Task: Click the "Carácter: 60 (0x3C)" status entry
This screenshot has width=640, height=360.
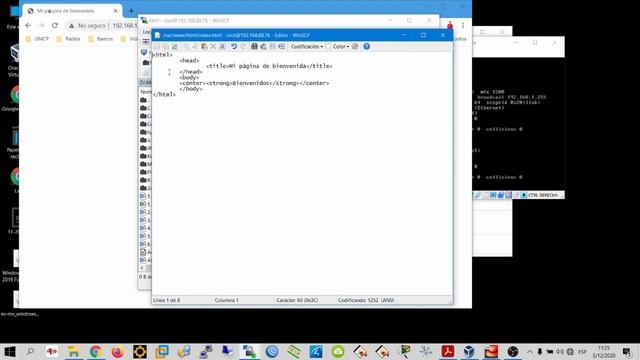Action: [x=297, y=300]
